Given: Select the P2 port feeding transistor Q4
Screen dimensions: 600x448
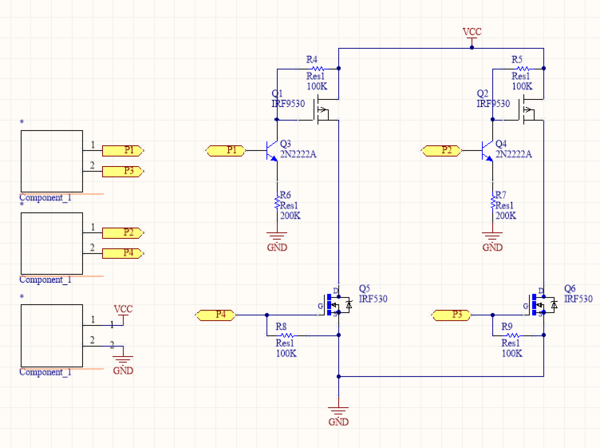Looking at the screenshot, I should (443, 150).
